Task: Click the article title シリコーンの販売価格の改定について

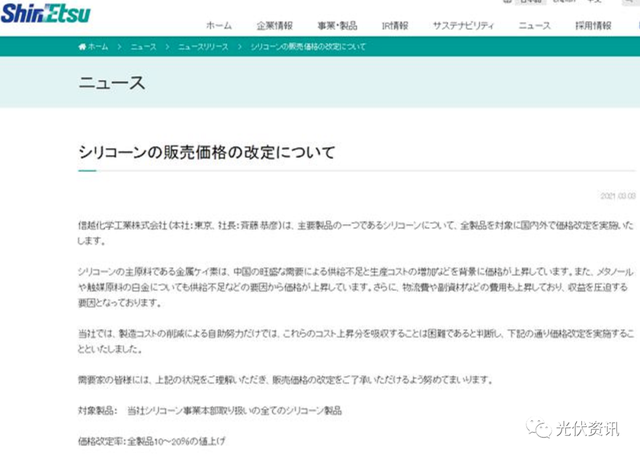Action: click(x=207, y=152)
